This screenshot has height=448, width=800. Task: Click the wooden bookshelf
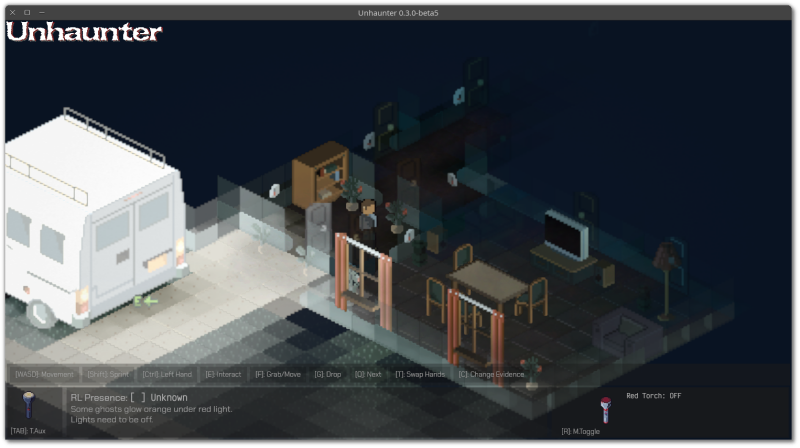(320, 175)
